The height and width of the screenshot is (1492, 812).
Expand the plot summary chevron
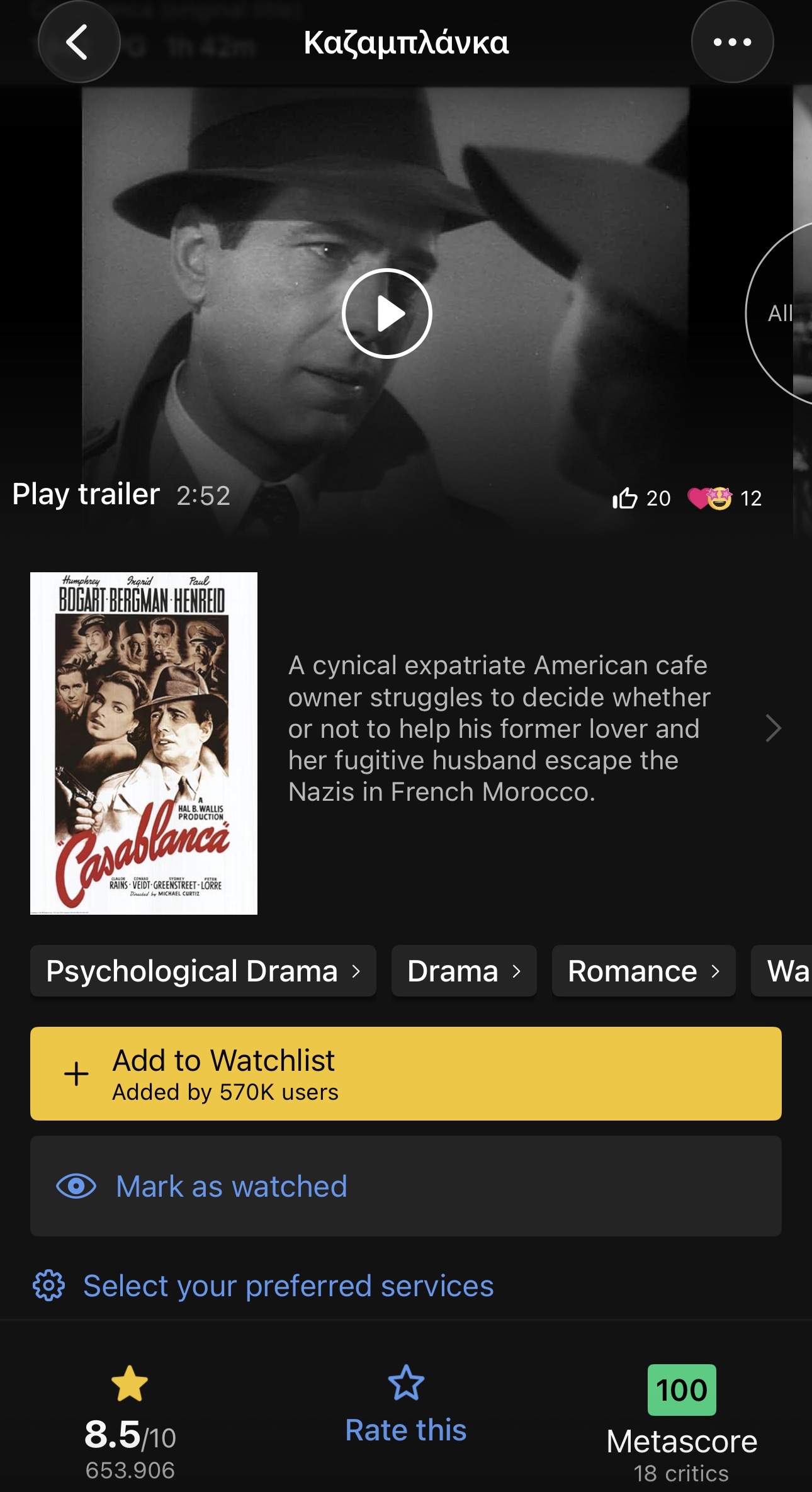773,728
